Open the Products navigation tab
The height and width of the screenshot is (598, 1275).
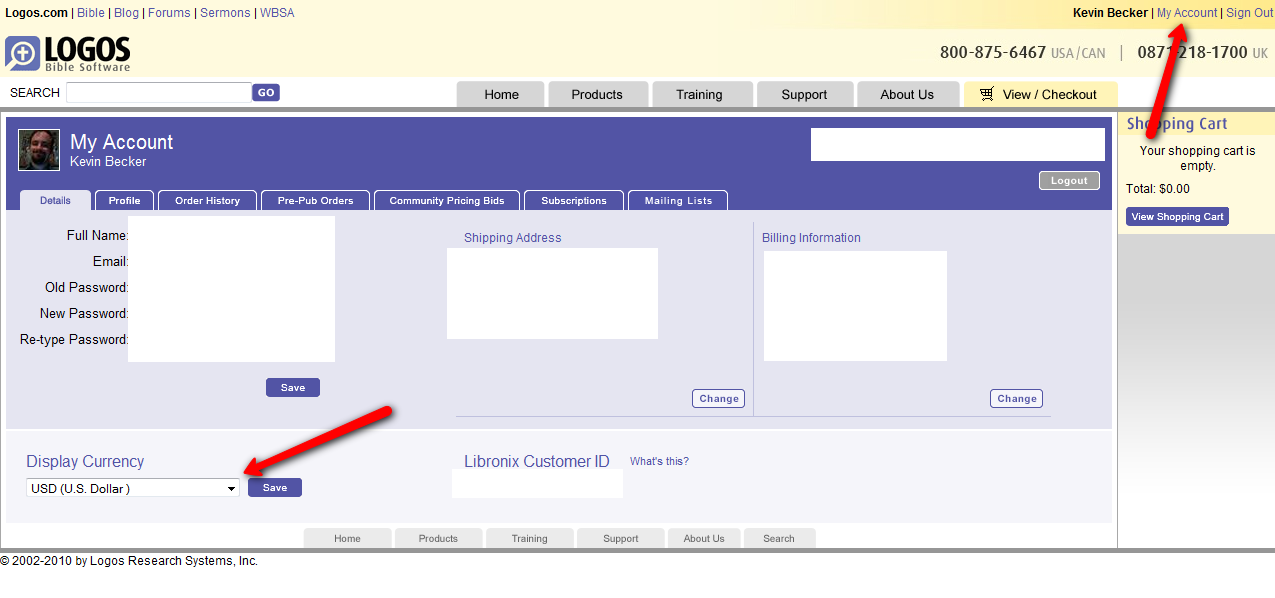pos(597,94)
